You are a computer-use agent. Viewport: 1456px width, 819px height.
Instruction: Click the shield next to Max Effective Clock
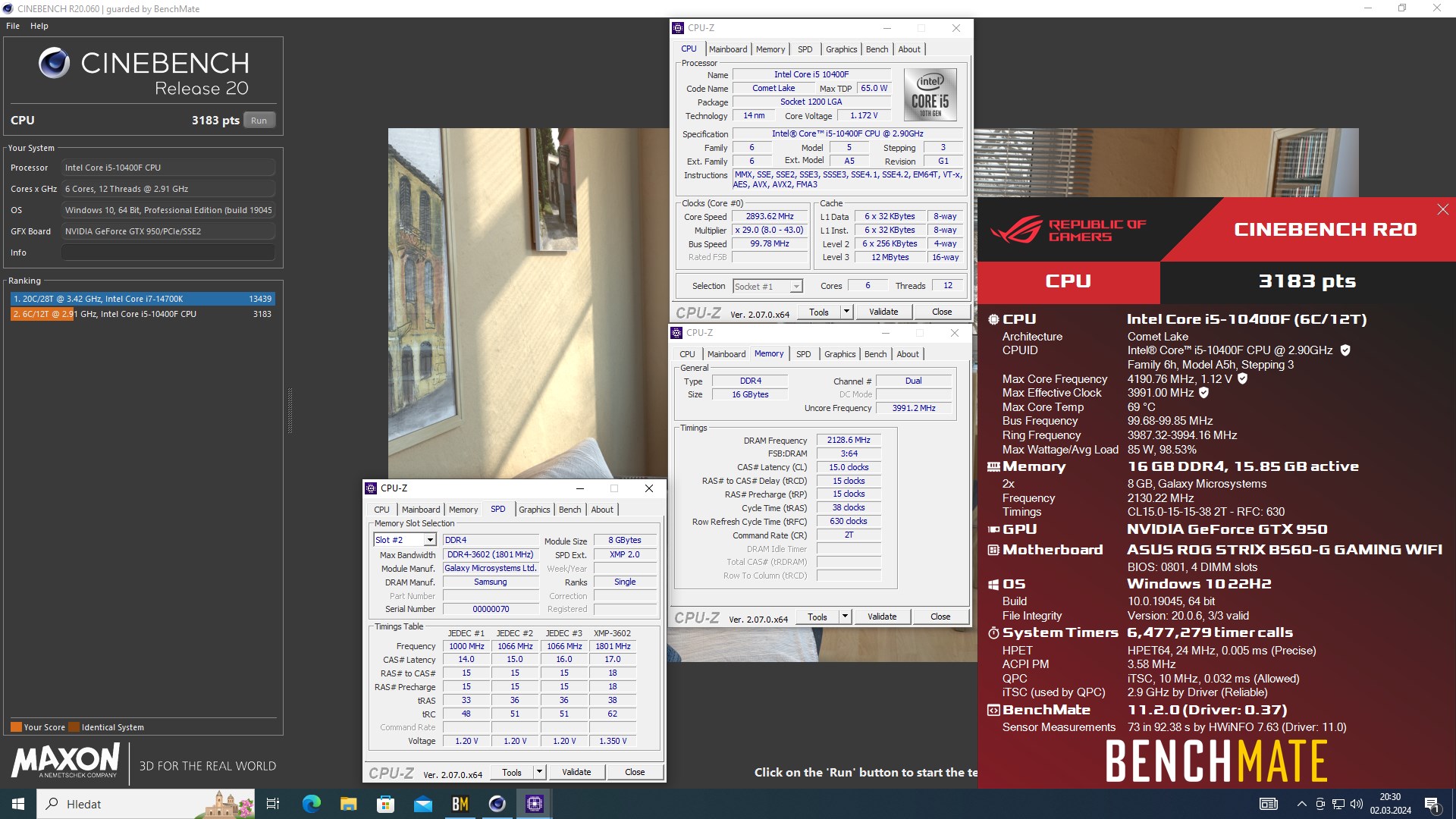click(x=1203, y=393)
